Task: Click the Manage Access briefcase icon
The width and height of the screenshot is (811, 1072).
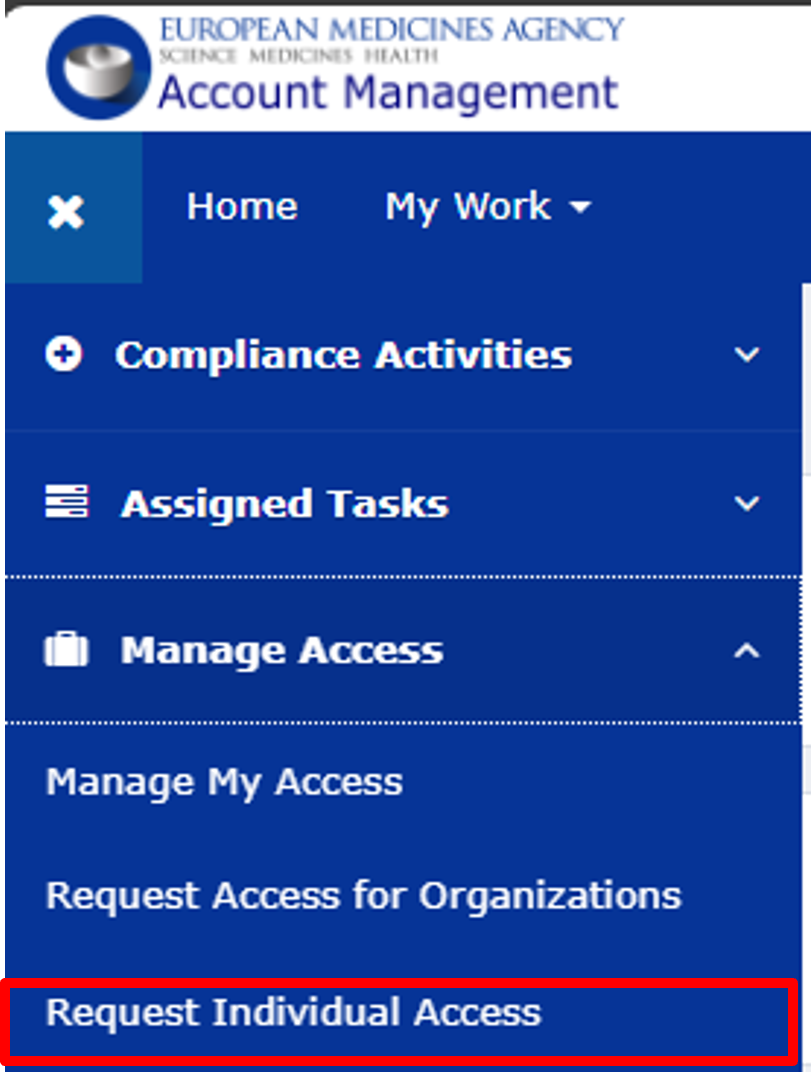Action: (x=67, y=651)
